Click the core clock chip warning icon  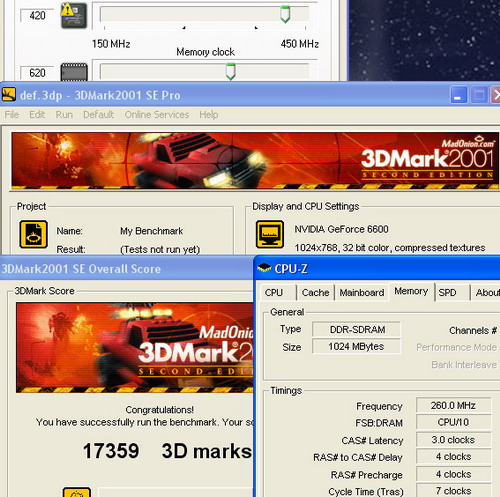tap(74, 15)
